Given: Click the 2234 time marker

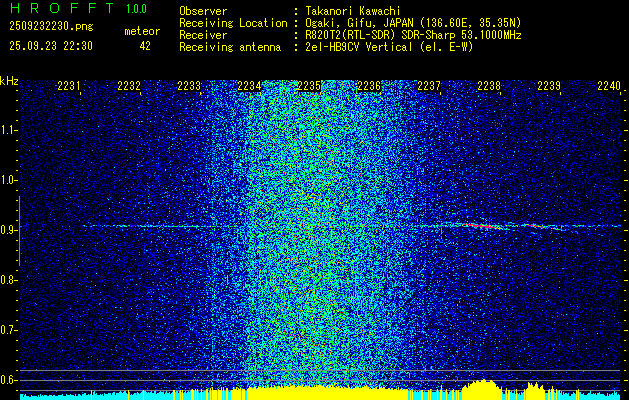Looking at the screenshot, I should [249, 86].
